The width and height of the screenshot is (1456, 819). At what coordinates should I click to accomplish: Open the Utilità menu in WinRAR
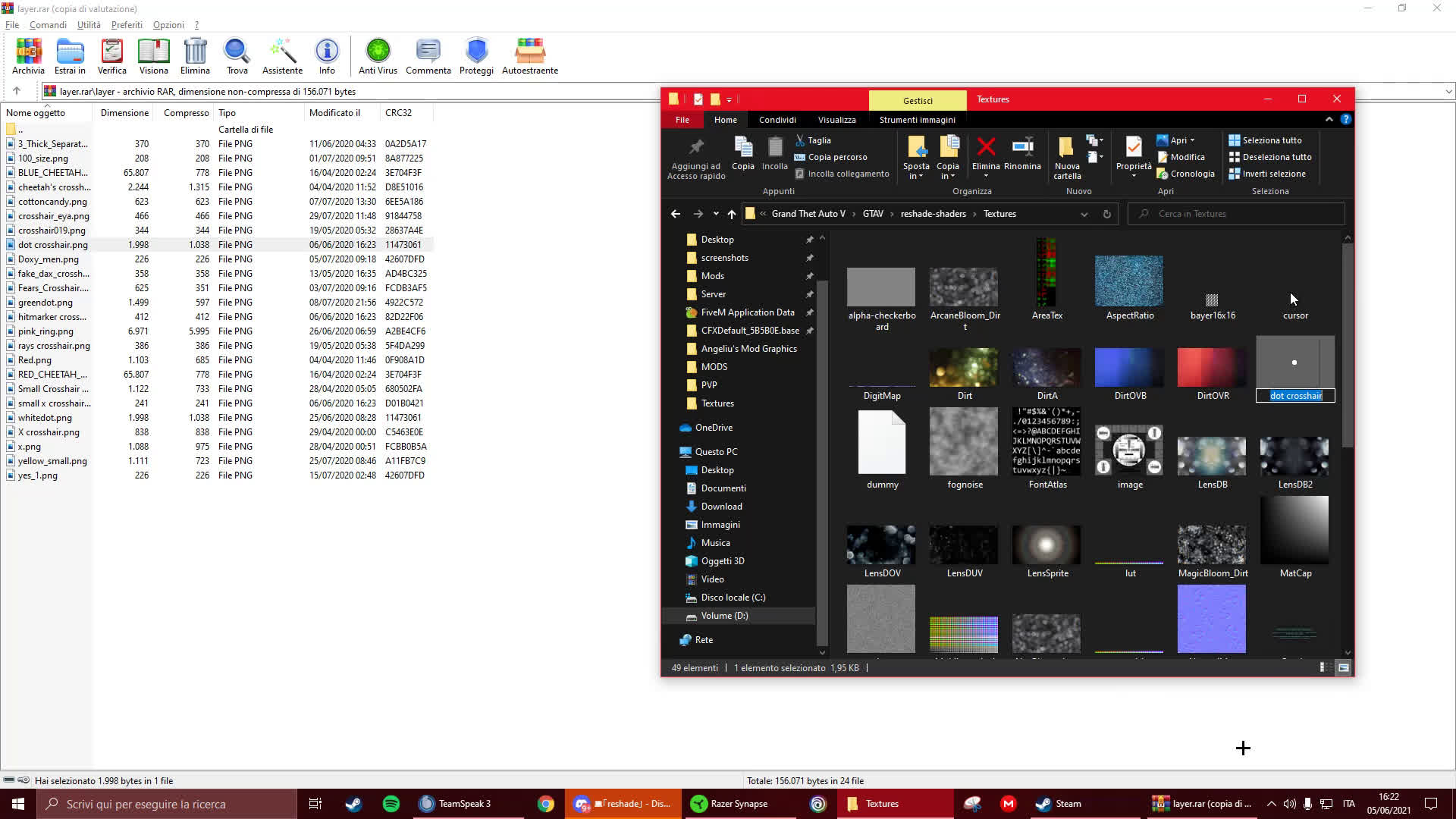point(88,24)
